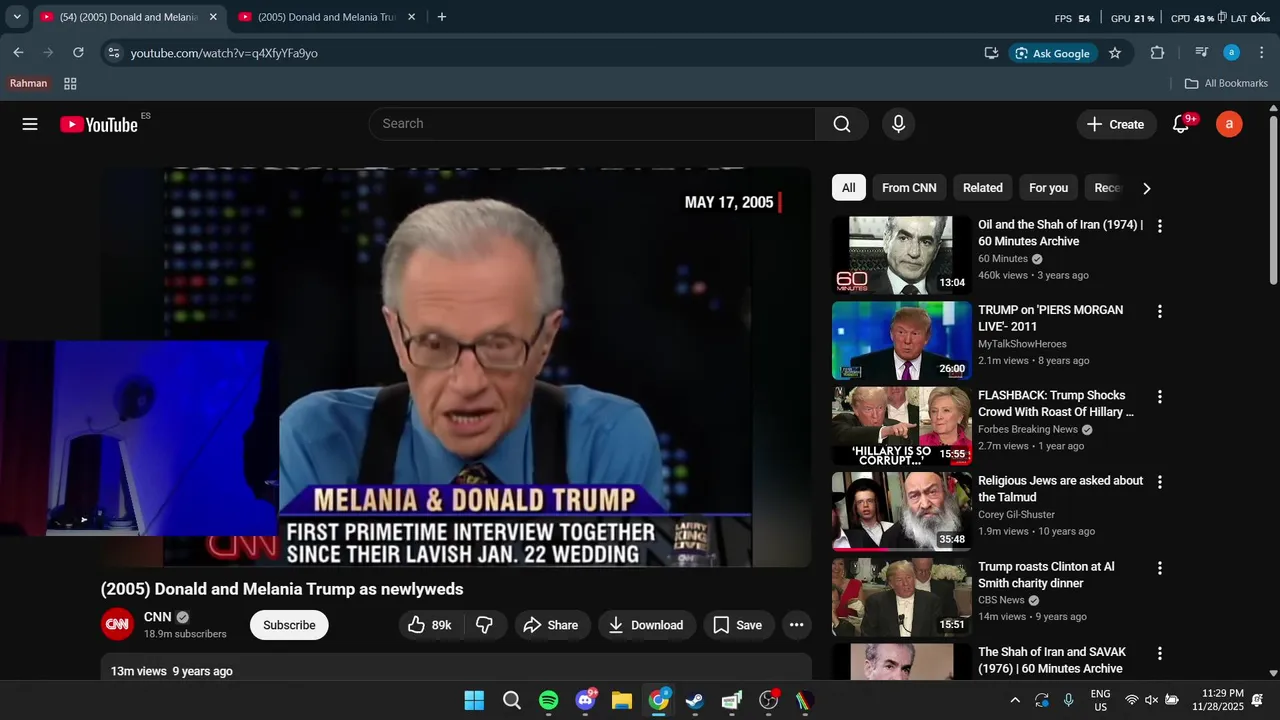
Task: Switch to second Donald and Melania tab
Action: 327,17
